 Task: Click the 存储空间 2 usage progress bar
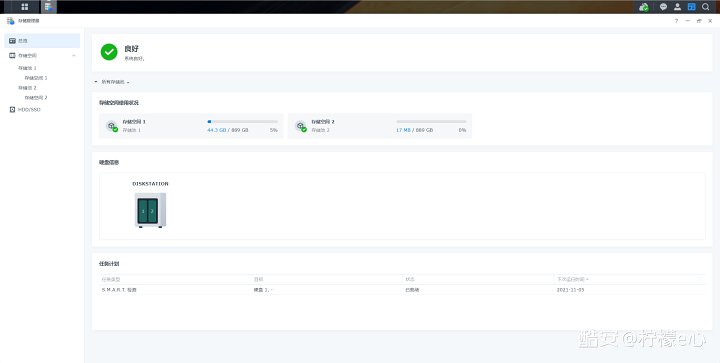(x=431, y=122)
